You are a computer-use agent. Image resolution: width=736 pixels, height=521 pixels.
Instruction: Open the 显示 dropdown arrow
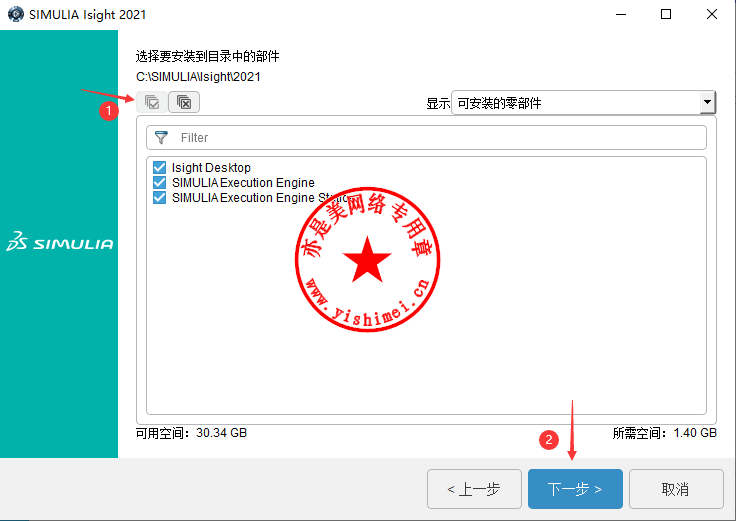707,102
